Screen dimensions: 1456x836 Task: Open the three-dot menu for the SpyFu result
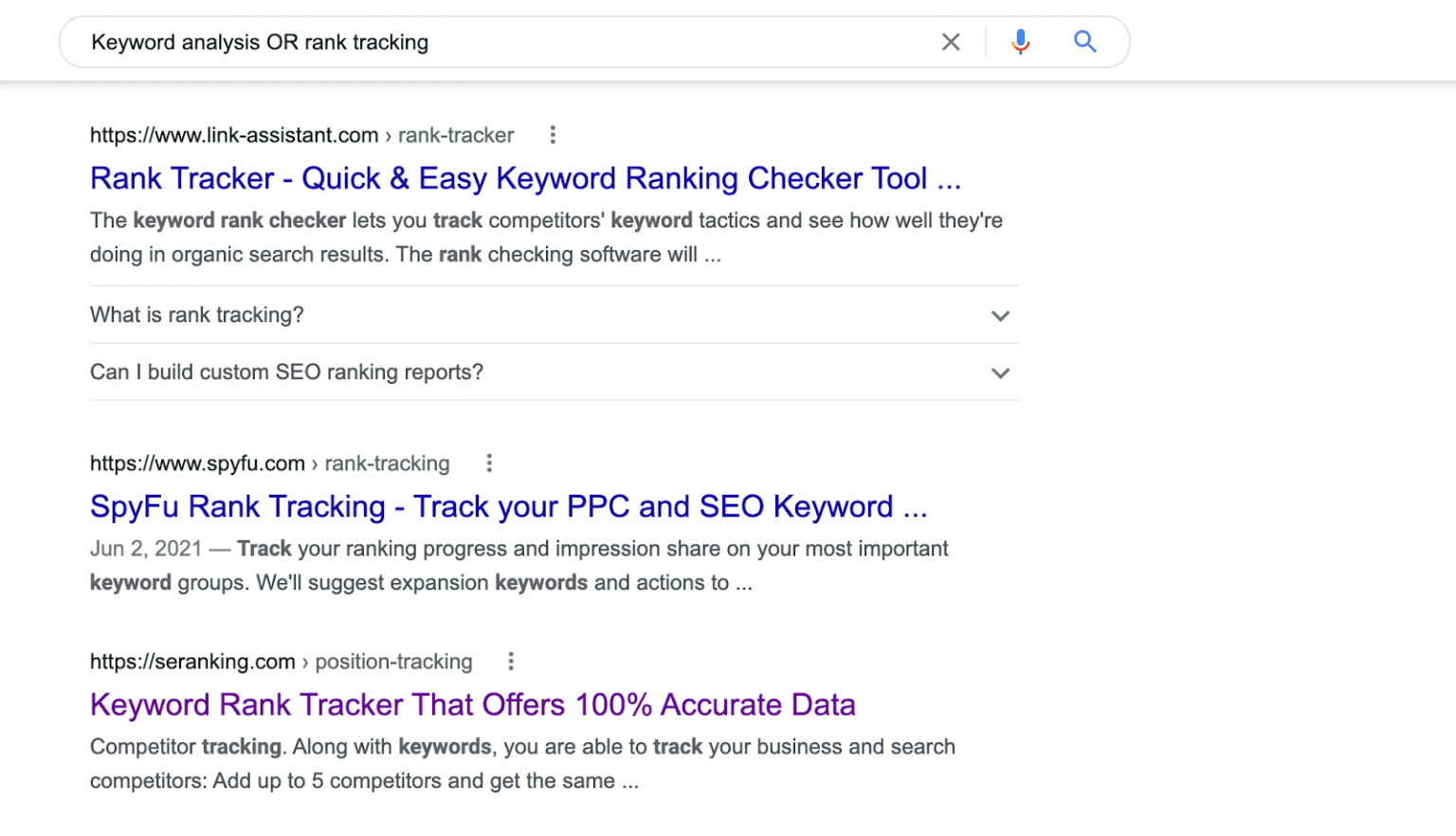tap(489, 463)
